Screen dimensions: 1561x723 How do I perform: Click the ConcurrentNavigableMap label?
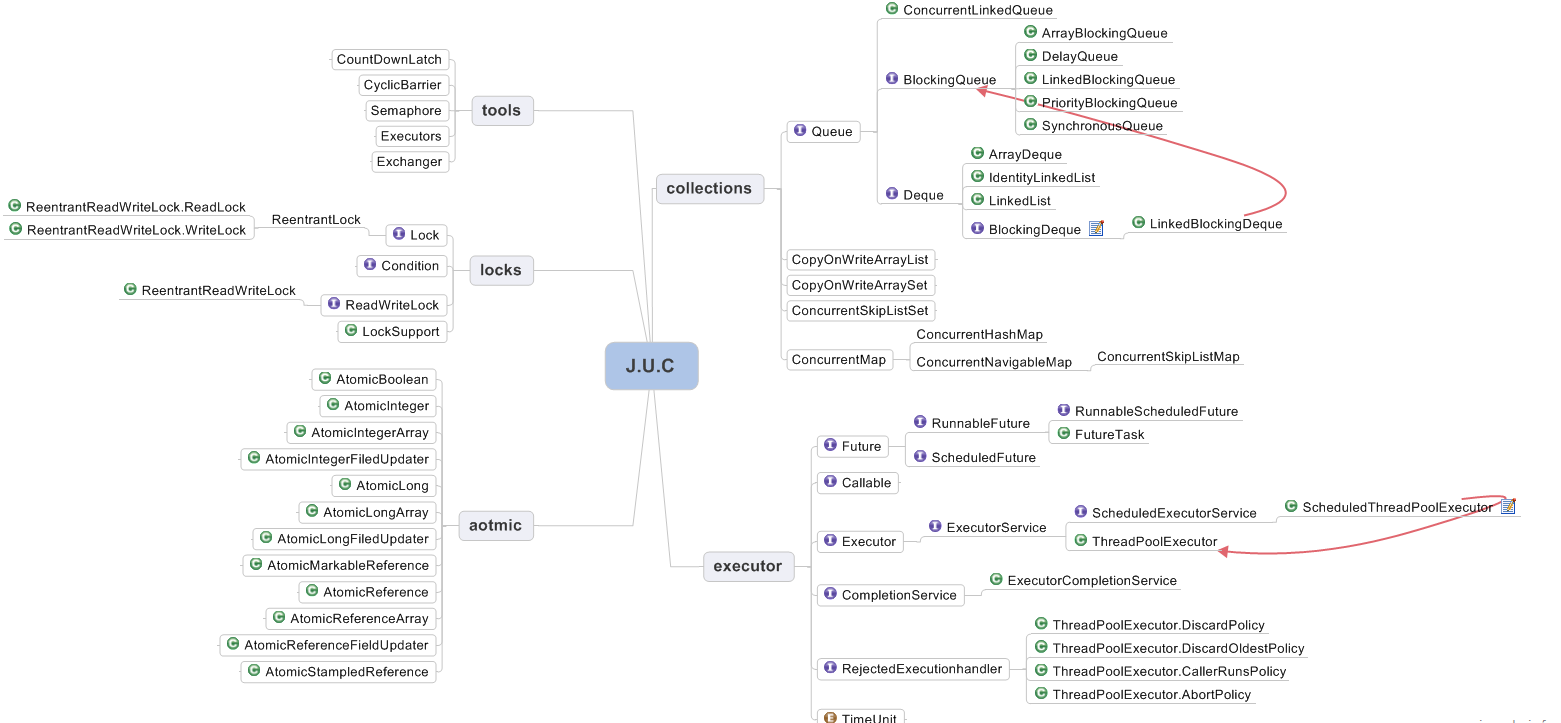point(994,362)
